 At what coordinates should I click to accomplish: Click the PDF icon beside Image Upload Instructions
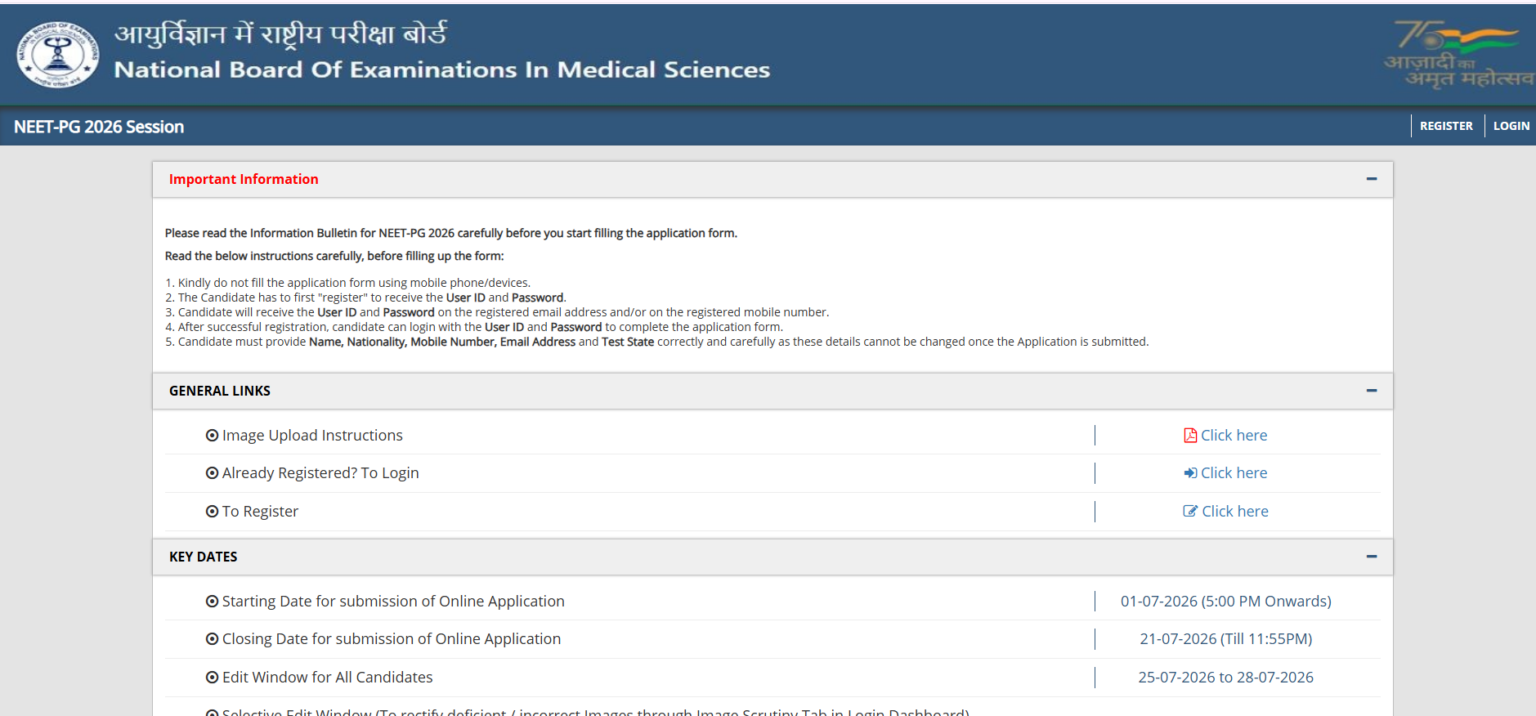coord(1190,435)
